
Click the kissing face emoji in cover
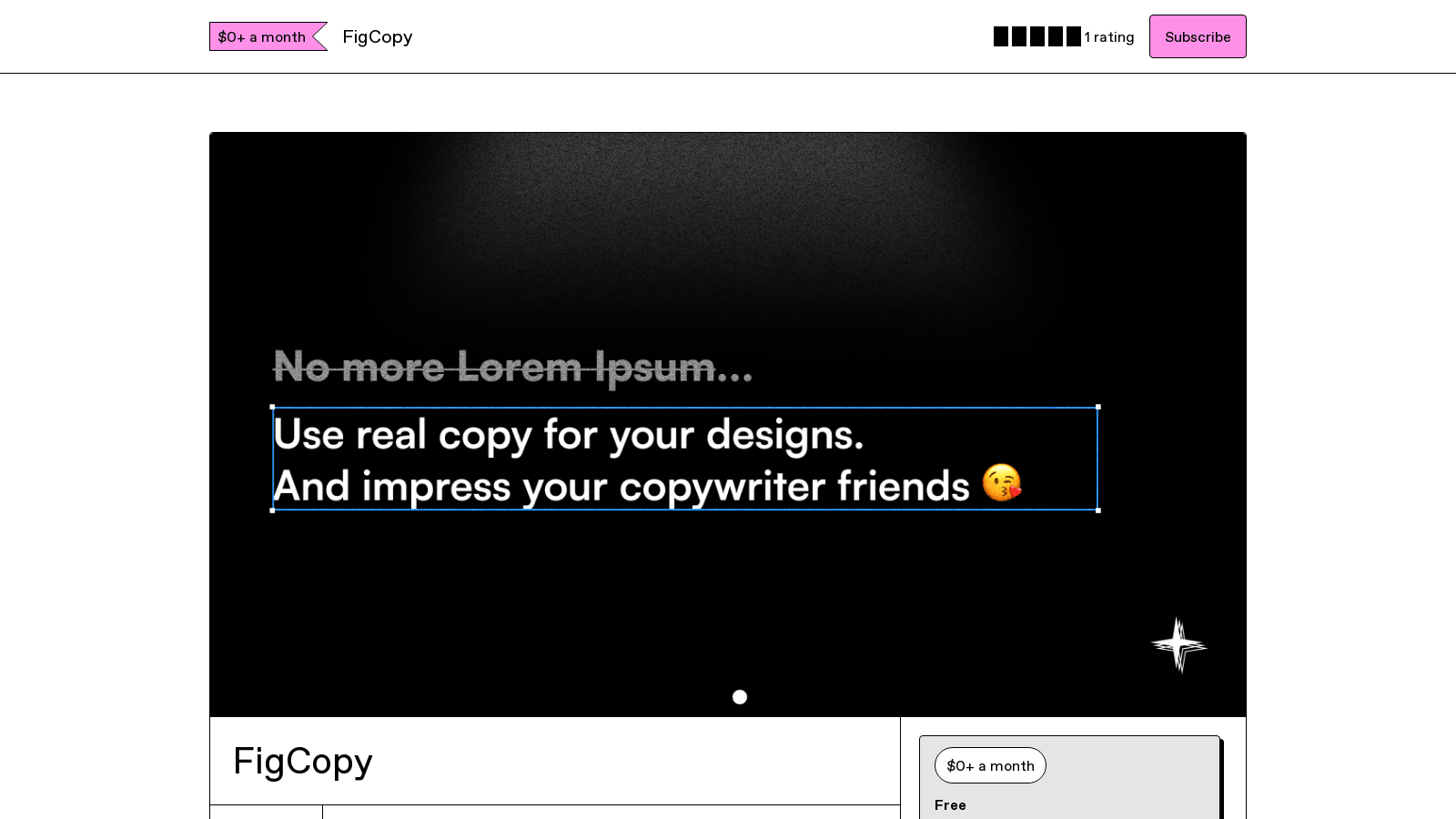click(x=1002, y=483)
